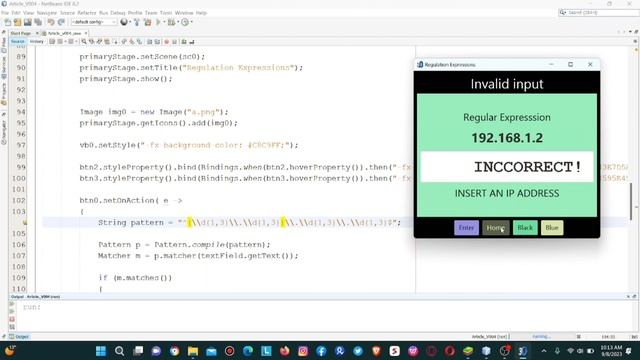Open Windows taskbar Search
The width and height of the screenshot is (640, 360).
pos(119,351)
